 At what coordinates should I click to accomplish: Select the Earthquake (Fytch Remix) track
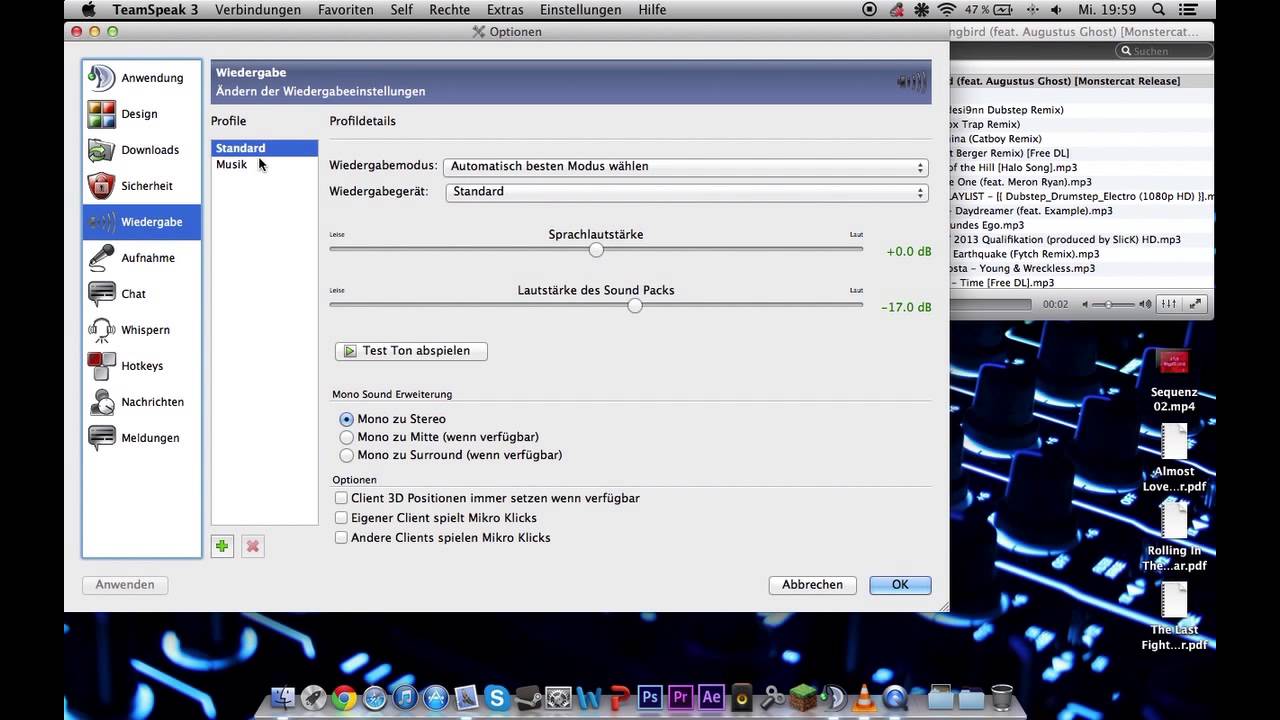click(1082, 254)
